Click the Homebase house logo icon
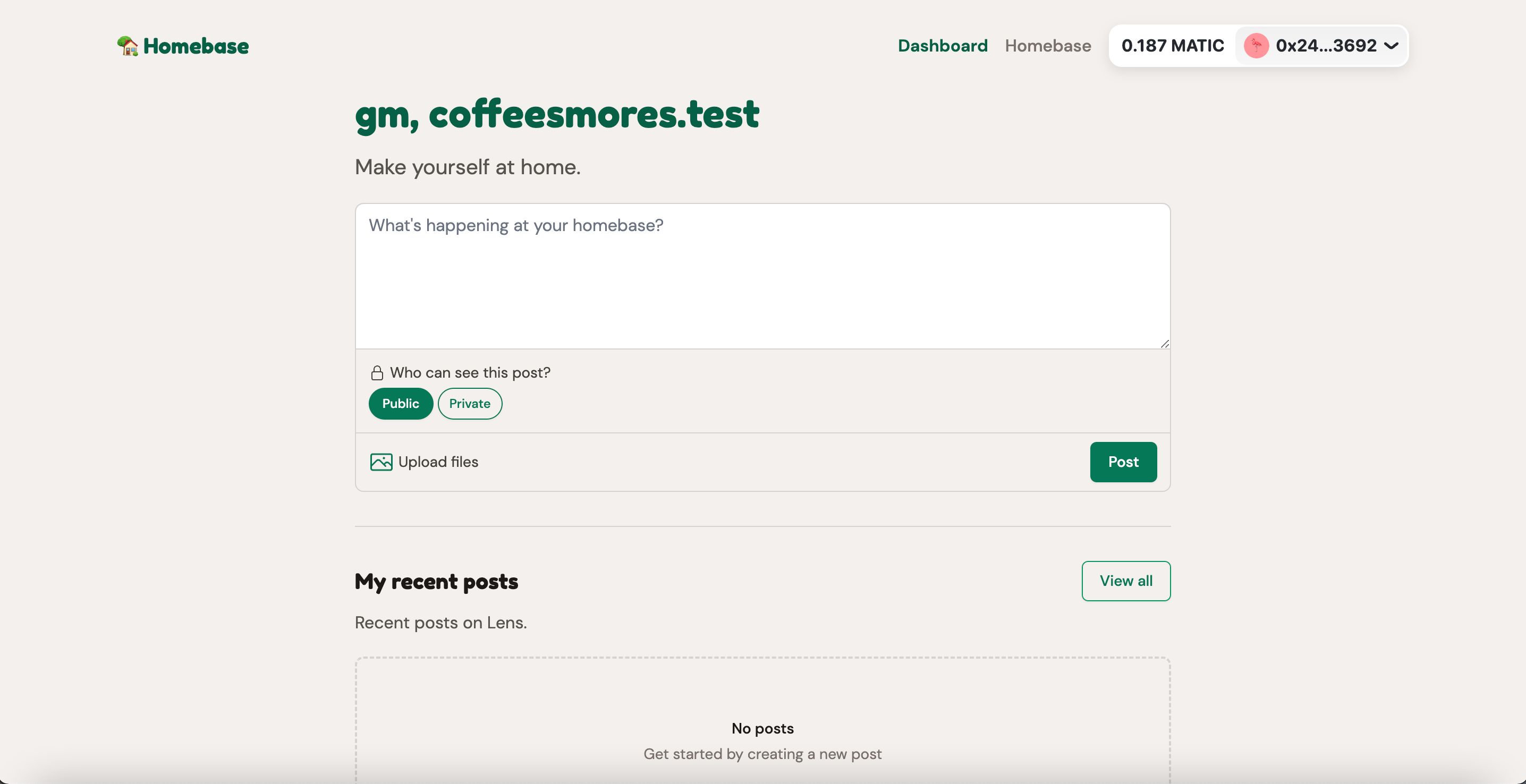The height and width of the screenshot is (784, 1526). pyautogui.click(x=128, y=46)
